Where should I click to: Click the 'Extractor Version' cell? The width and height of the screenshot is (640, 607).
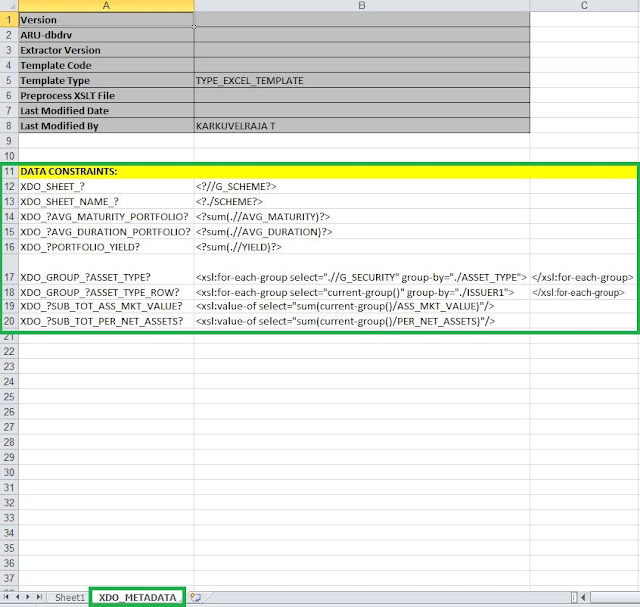[x=106, y=50]
